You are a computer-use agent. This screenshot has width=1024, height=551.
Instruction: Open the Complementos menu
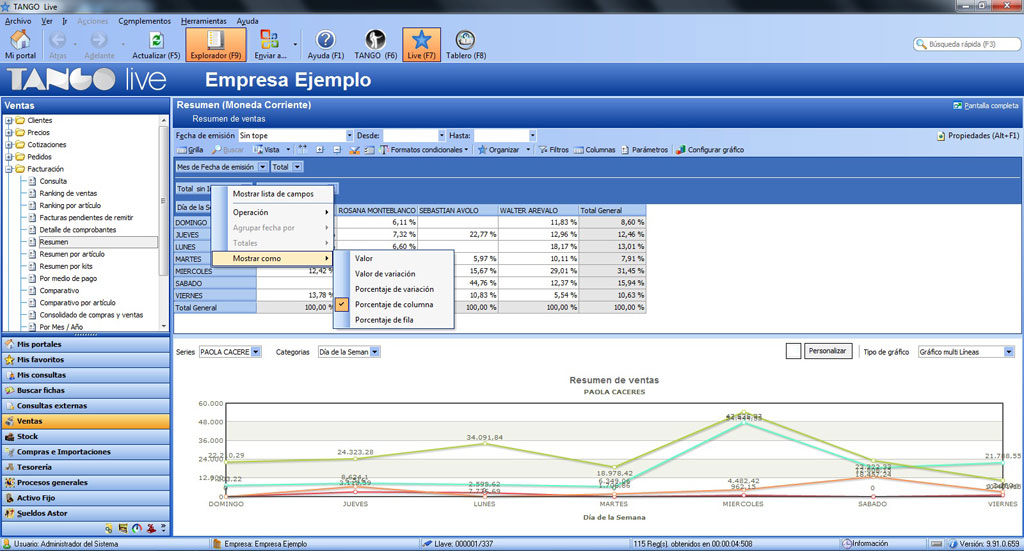(144, 21)
